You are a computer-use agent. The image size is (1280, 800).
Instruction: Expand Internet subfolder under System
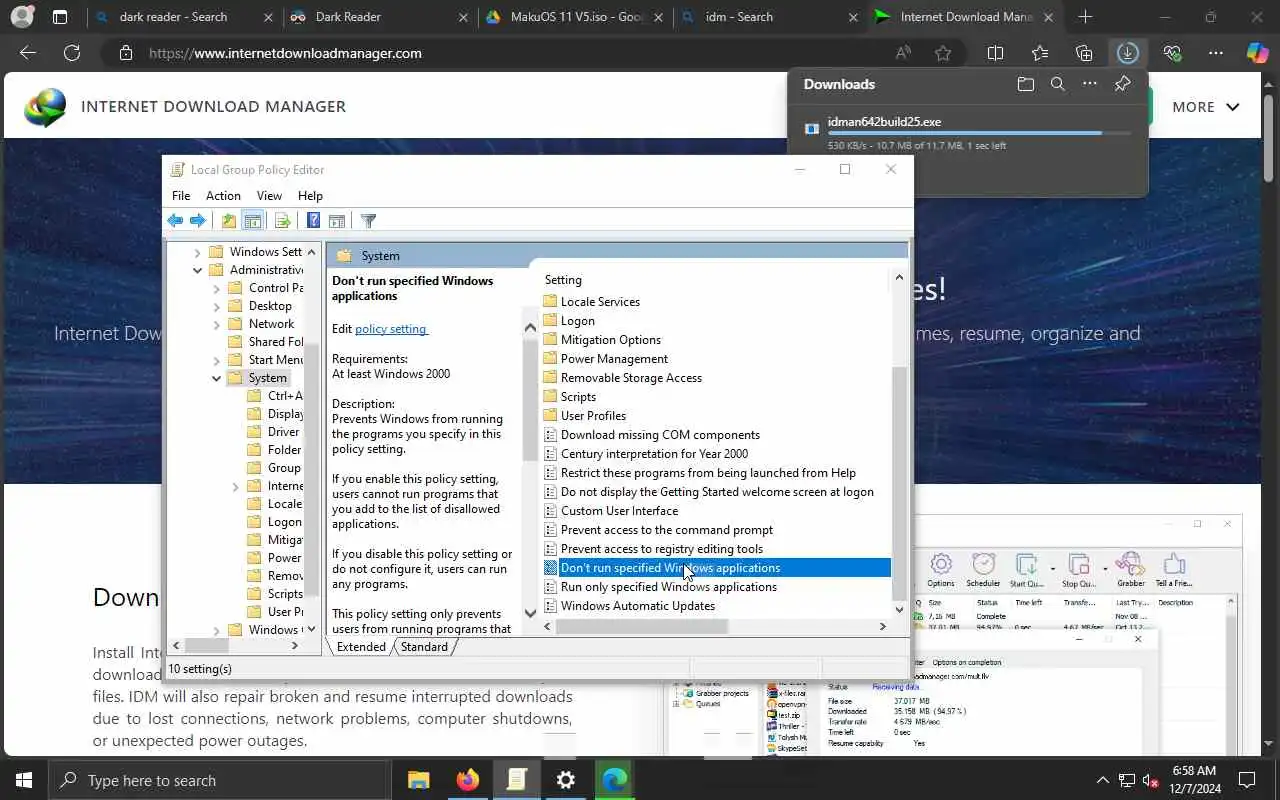pos(236,486)
